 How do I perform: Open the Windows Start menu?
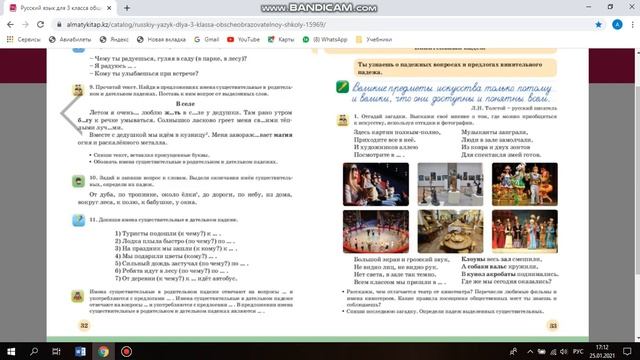coord(11,351)
